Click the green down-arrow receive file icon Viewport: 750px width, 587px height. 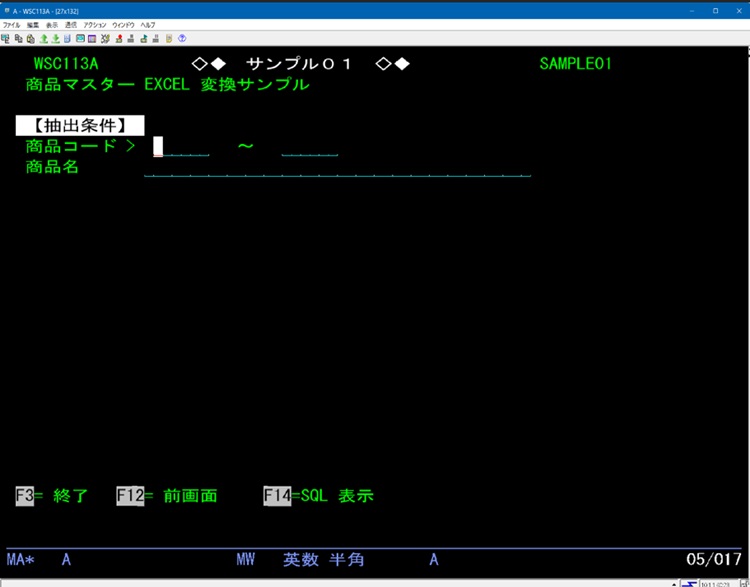click(55, 38)
